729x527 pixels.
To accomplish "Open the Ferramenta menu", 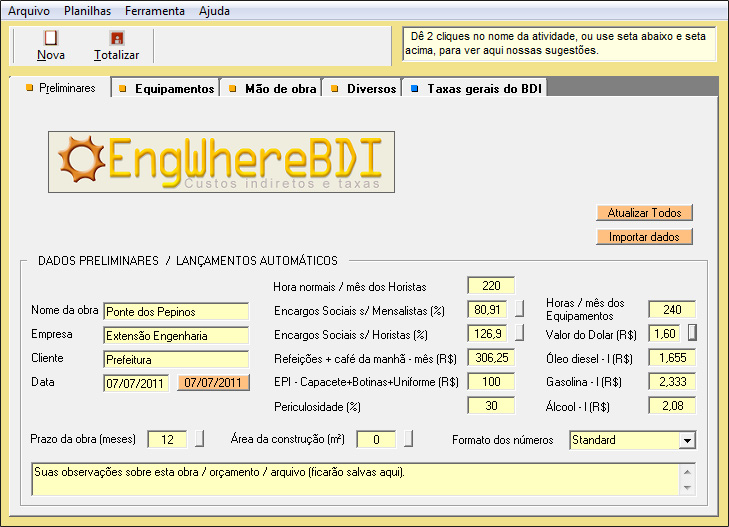I will 155,11.
